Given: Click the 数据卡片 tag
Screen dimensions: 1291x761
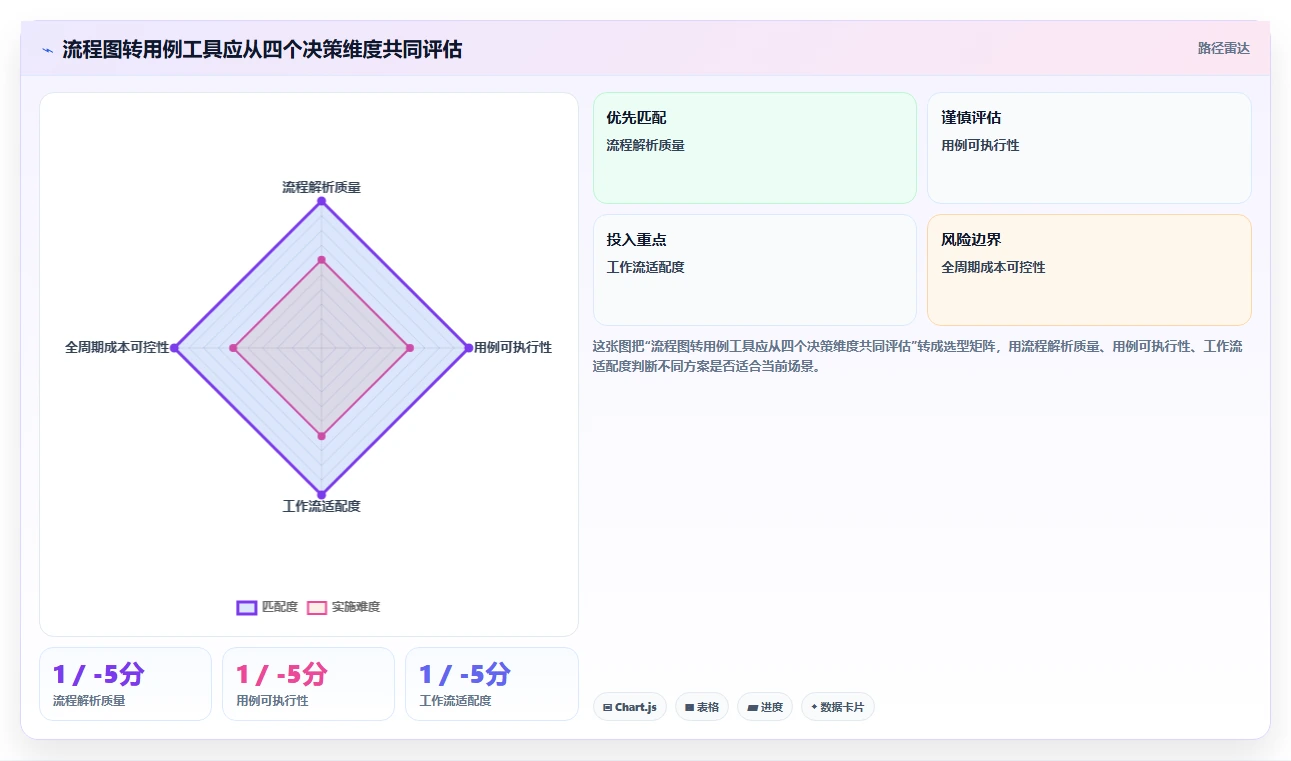Looking at the screenshot, I should [838, 707].
